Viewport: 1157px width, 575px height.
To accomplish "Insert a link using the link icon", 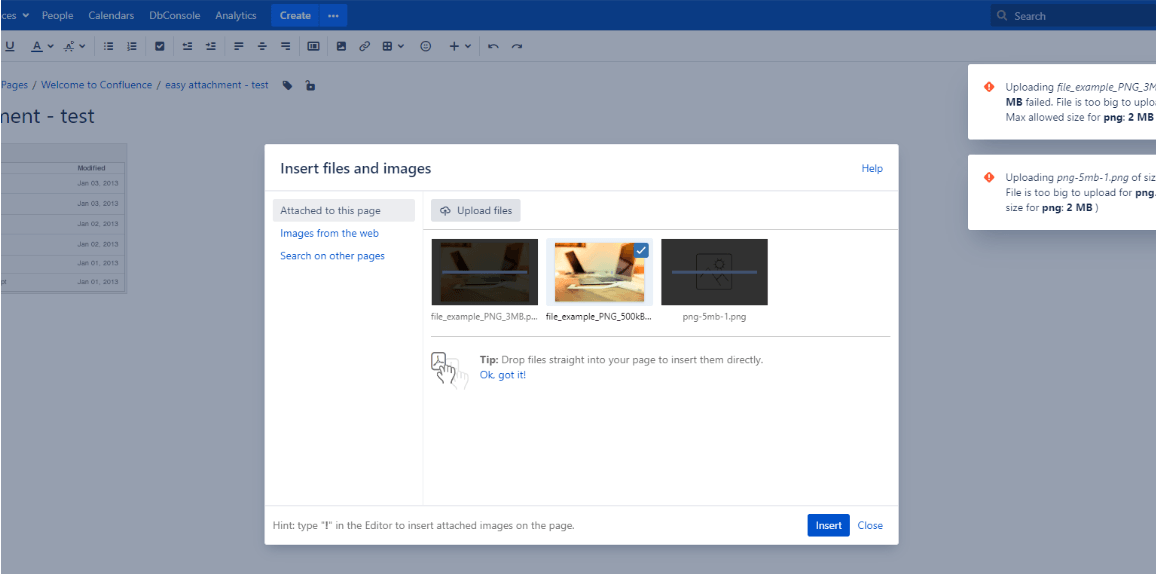I will (x=365, y=46).
